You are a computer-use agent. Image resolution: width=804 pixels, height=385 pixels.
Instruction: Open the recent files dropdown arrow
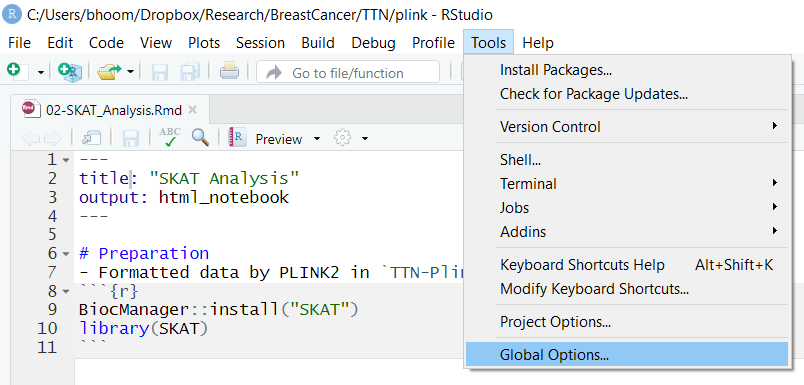pyautogui.click(x=130, y=72)
